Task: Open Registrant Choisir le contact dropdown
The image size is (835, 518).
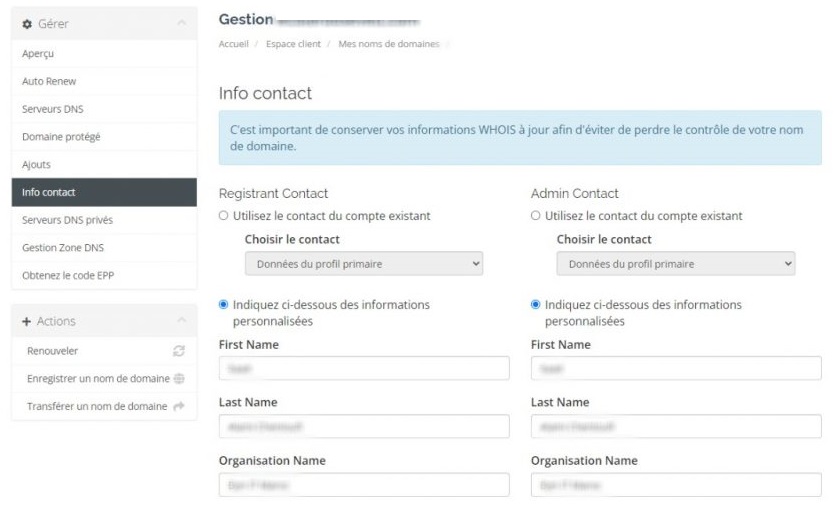Action: (364, 264)
